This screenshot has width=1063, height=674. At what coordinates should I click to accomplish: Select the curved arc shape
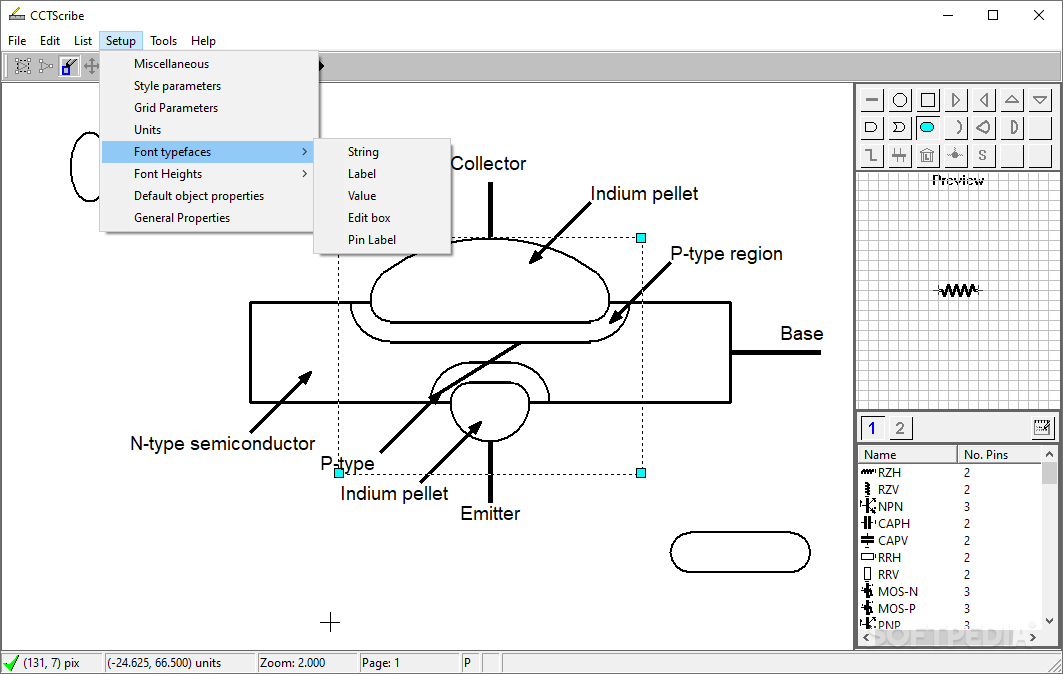point(956,127)
